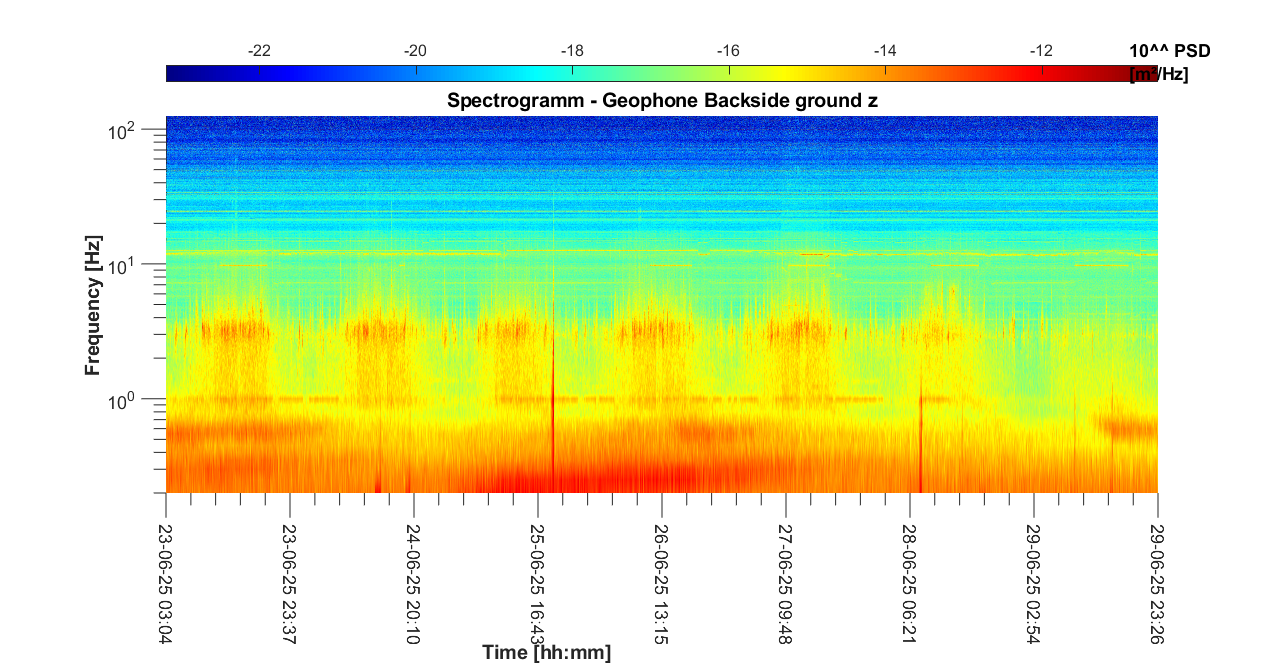Click the -20 colorbar tick label

click(x=415, y=51)
